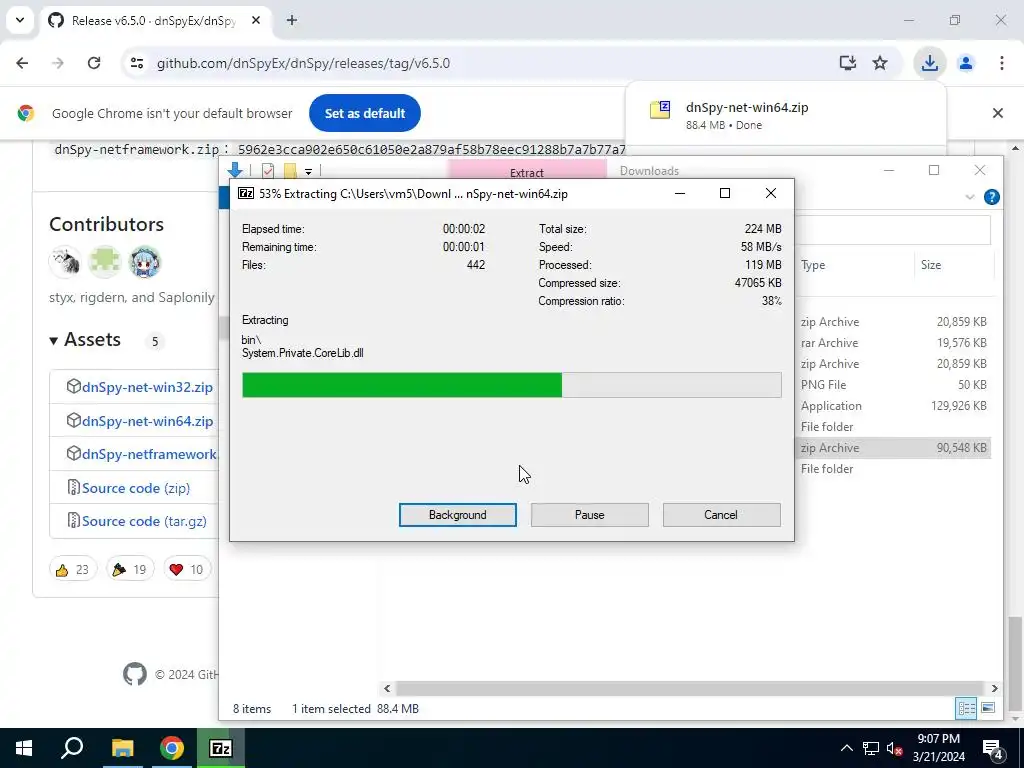Select the rar Archive row
Viewport: 1024px width, 768px height.
coord(893,343)
